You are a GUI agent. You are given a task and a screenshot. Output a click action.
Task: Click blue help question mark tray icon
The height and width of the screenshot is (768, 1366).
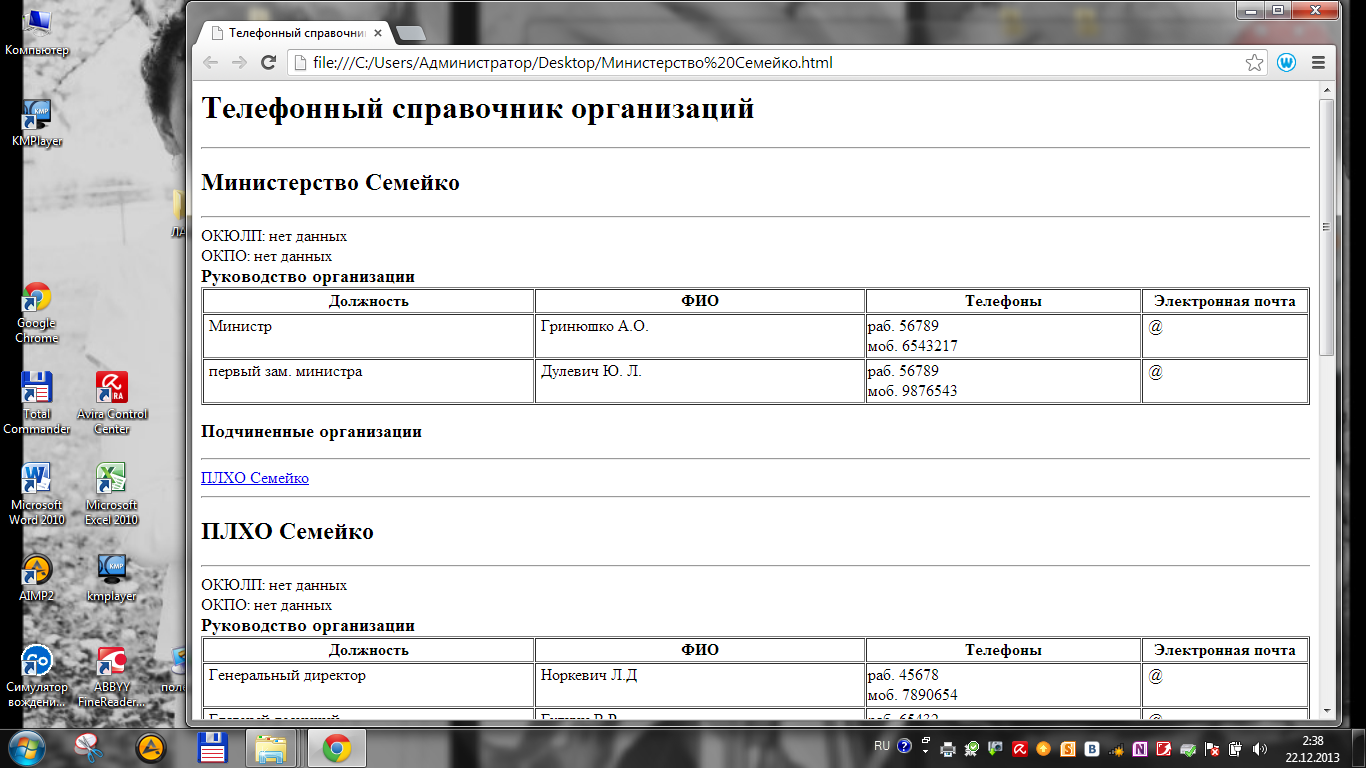coord(904,746)
